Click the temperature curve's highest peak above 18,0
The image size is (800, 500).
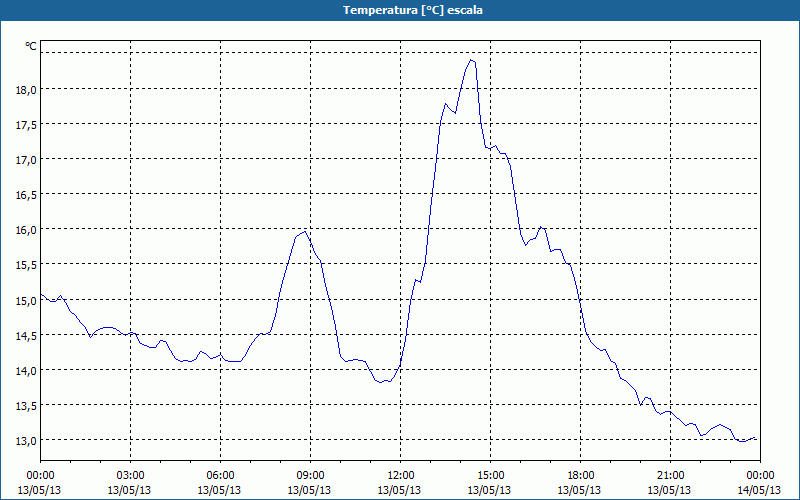click(471, 60)
